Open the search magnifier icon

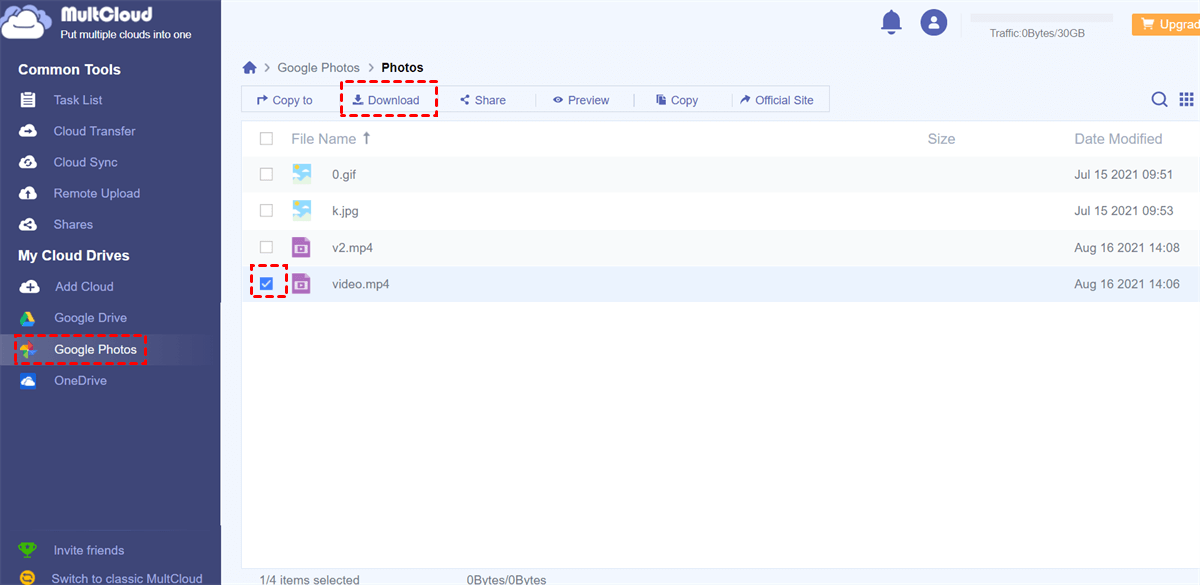[1159, 99]
